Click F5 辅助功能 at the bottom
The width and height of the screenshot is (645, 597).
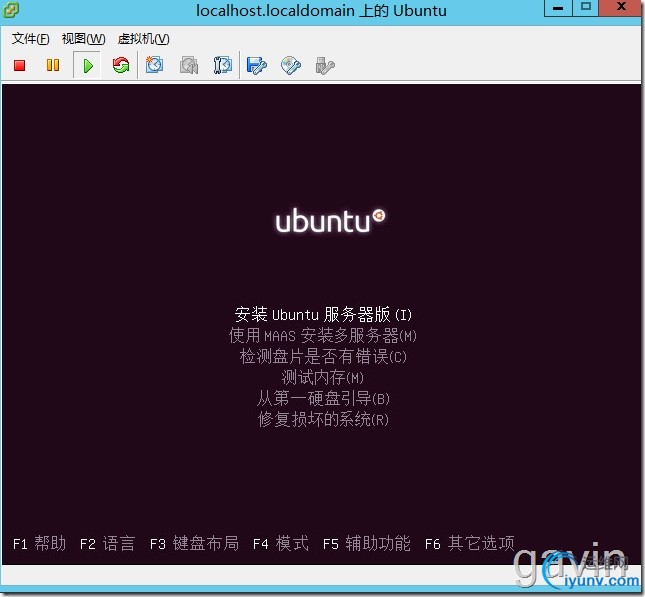click(367, 544)
